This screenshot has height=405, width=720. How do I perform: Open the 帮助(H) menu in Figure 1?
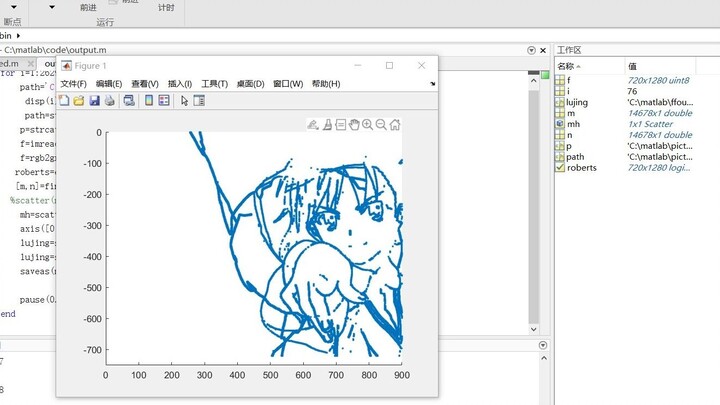(326, 84)
